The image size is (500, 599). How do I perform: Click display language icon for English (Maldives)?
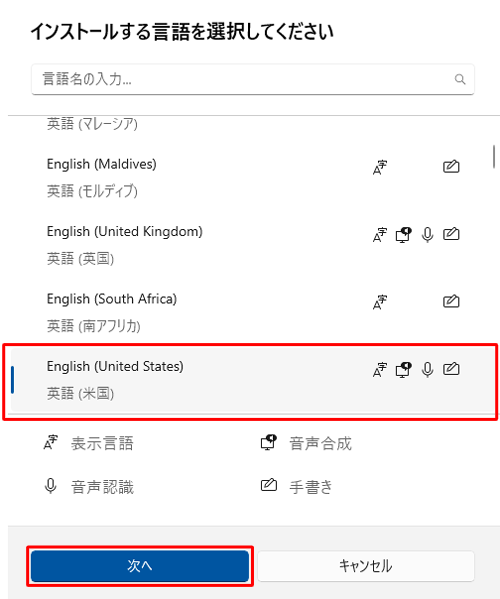[x=380, y=167]
